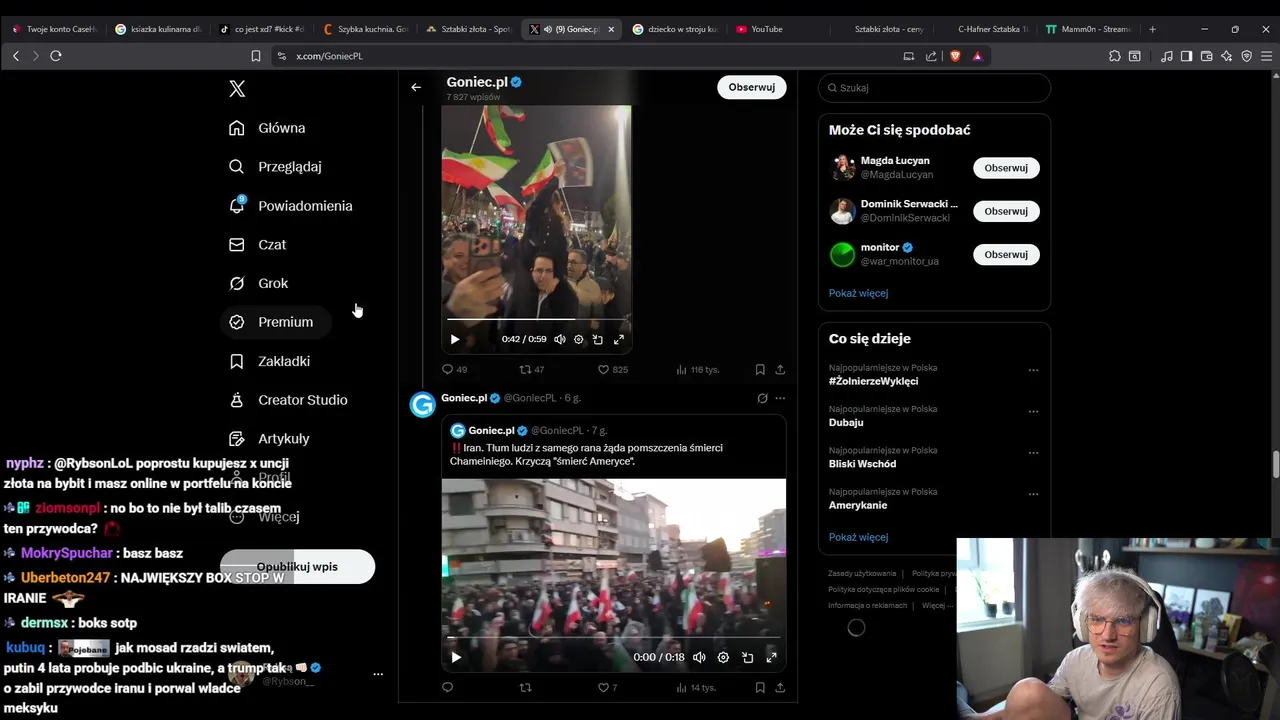Open Goniec.pl avatar on the 6 g. post

423,405
